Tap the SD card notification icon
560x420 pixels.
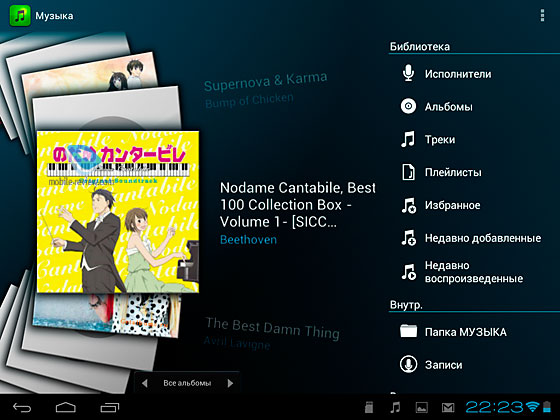coord(369,407)
